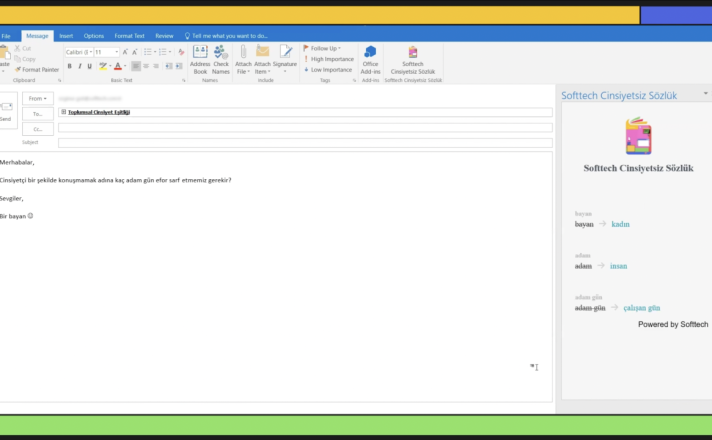This screenshot has height=440, width=712.
Task: Apply the red font color
Action: tap(118, 66)
